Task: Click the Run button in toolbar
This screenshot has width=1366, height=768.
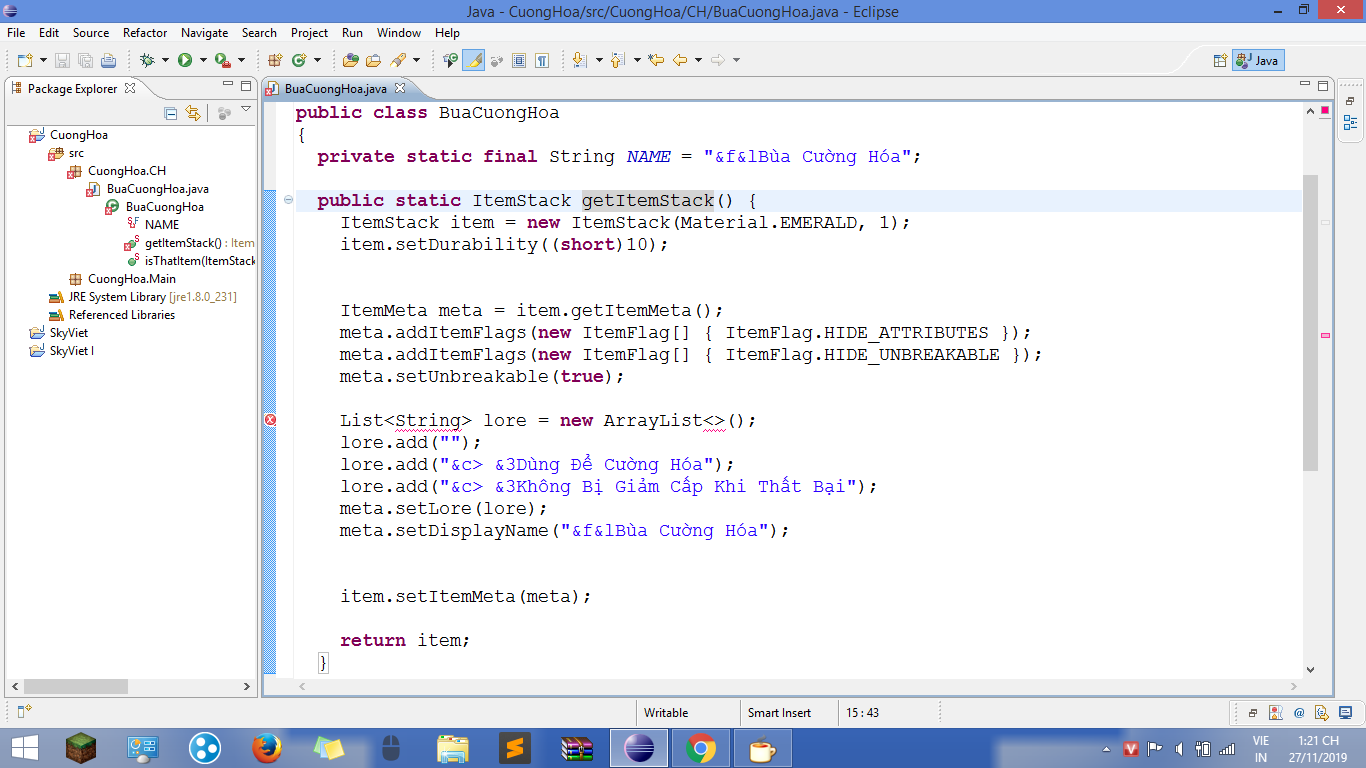Action: [x=185, y=60]
